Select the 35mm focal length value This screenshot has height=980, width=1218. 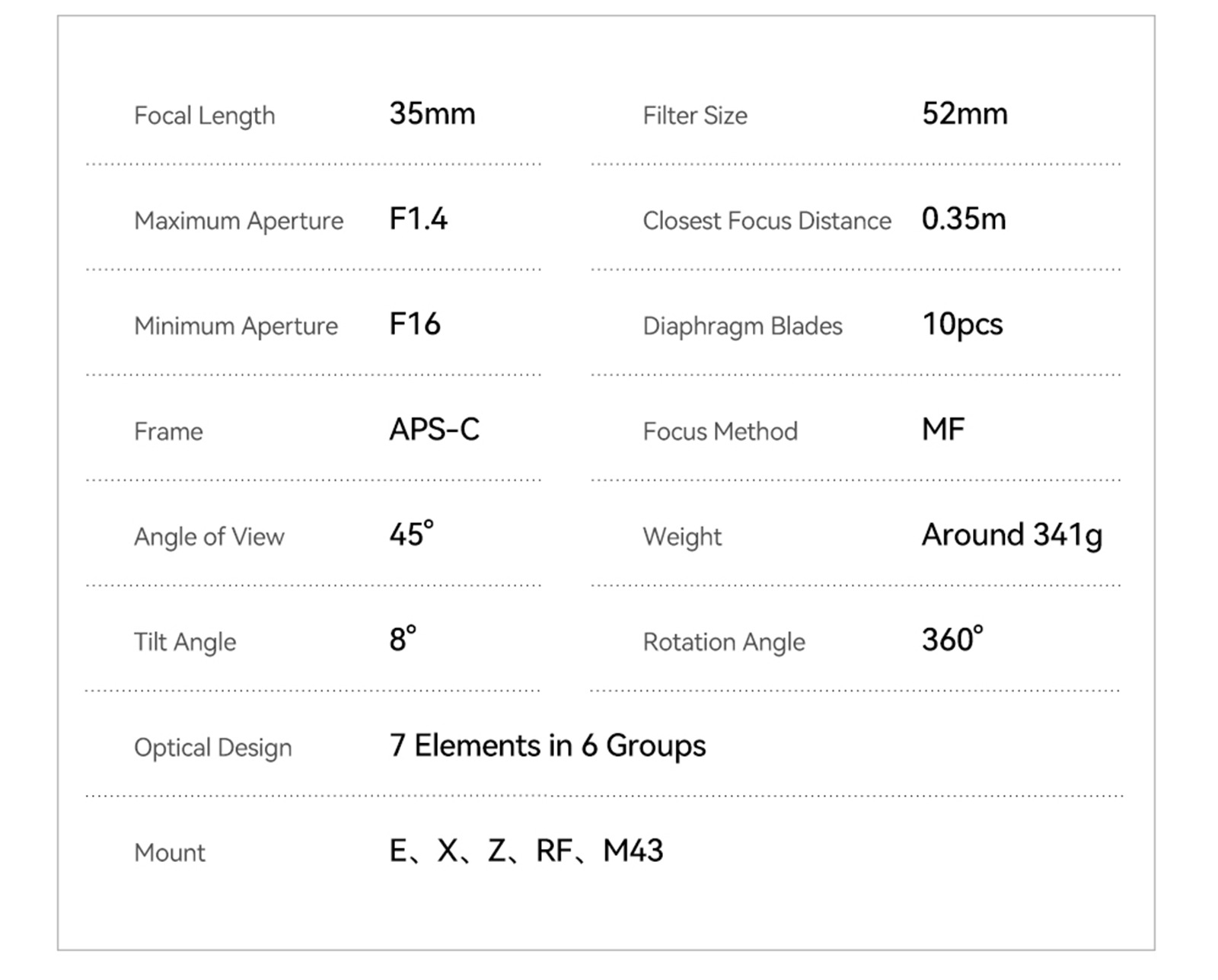pyautogui.click(x=432, y=114)
